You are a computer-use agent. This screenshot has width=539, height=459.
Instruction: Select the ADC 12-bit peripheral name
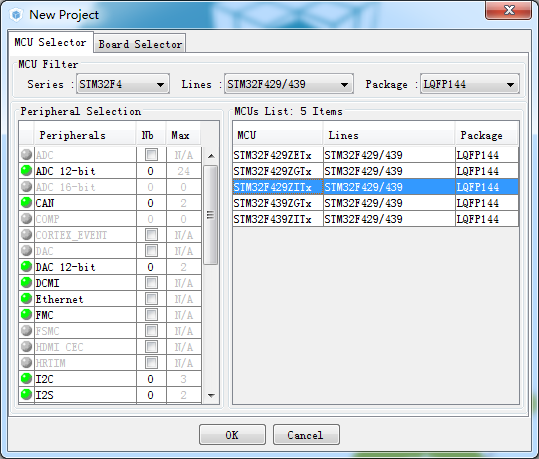[x=65, y=171]
